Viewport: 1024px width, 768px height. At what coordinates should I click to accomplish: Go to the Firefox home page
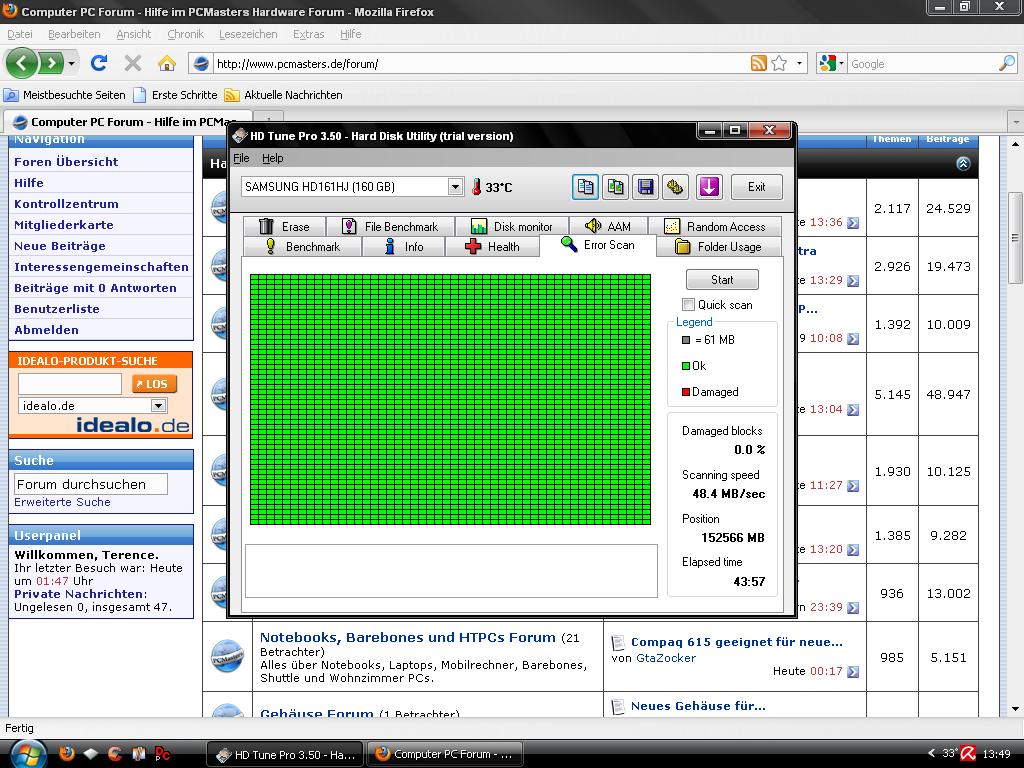click(167, 63)
